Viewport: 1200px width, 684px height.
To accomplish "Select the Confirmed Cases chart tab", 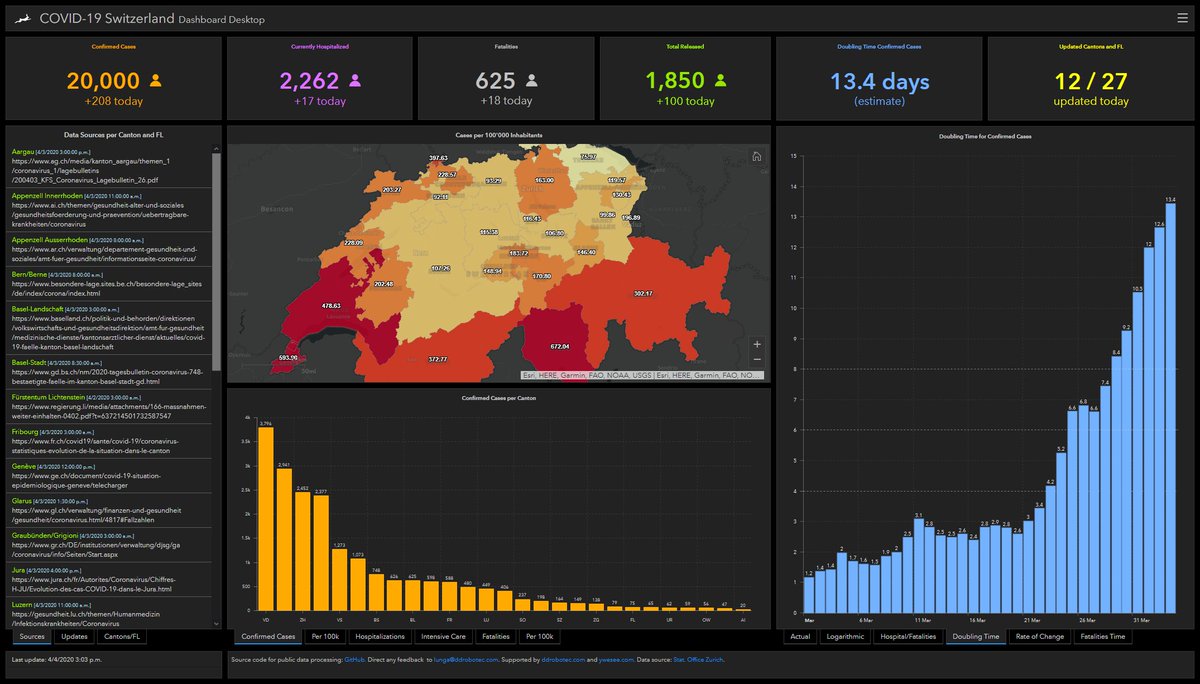I will (268, 636).
